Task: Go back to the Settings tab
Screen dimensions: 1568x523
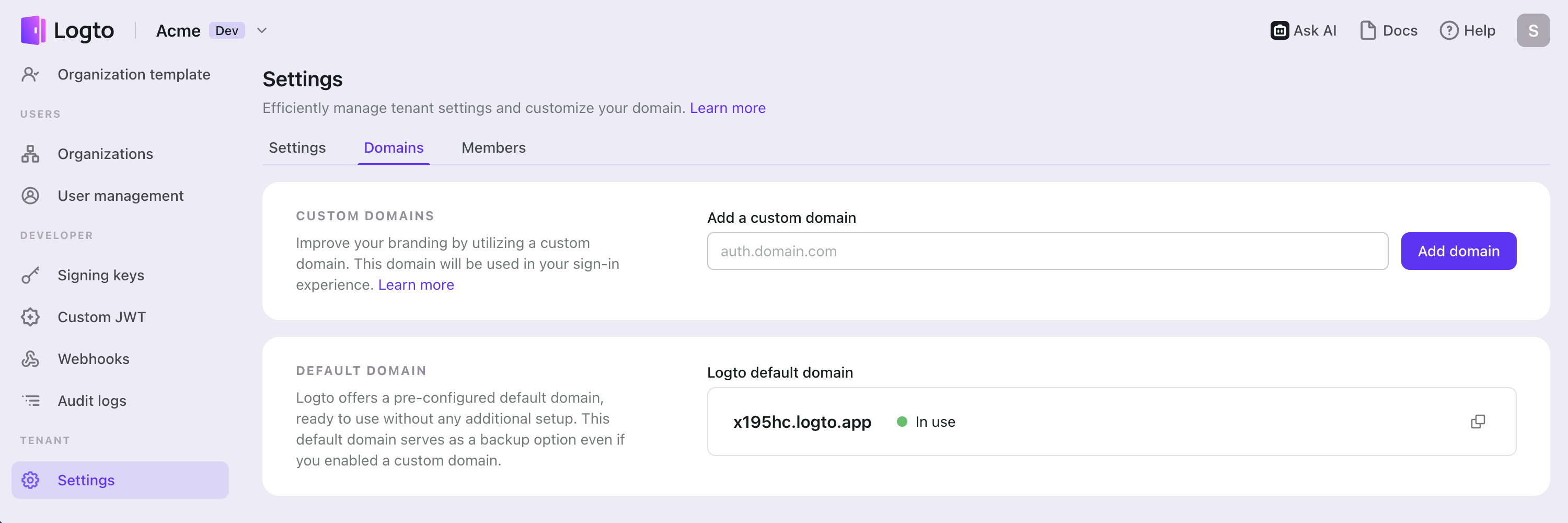Action: pyautogui.click(x=297, y=147)
